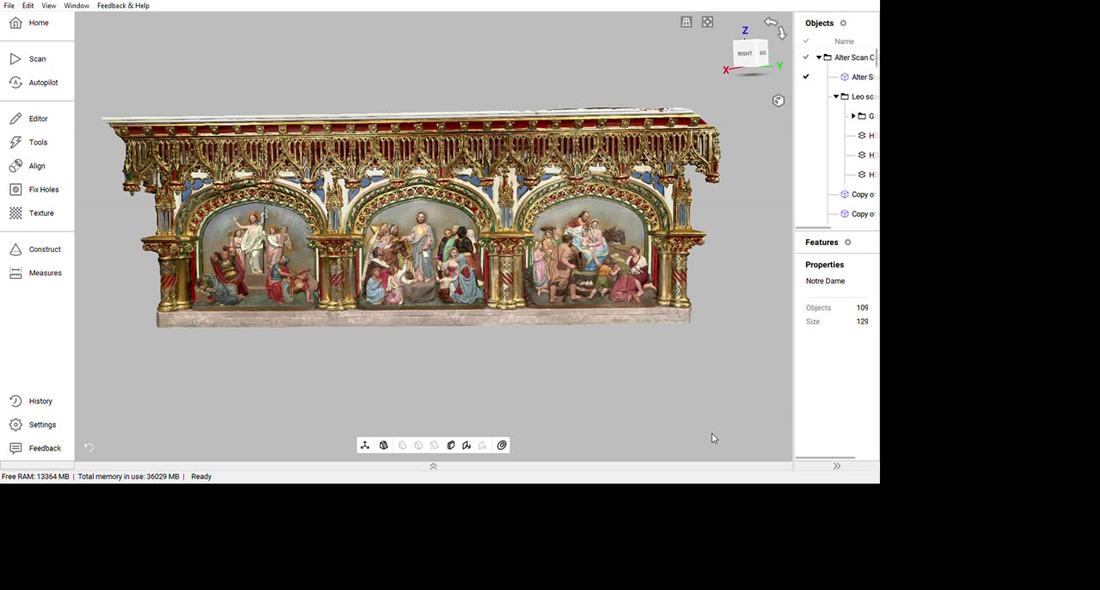Expand the bottom panel with double chevron up
Image resolution: width=1100 pixels, height=590 pixels.
point(434,467)
